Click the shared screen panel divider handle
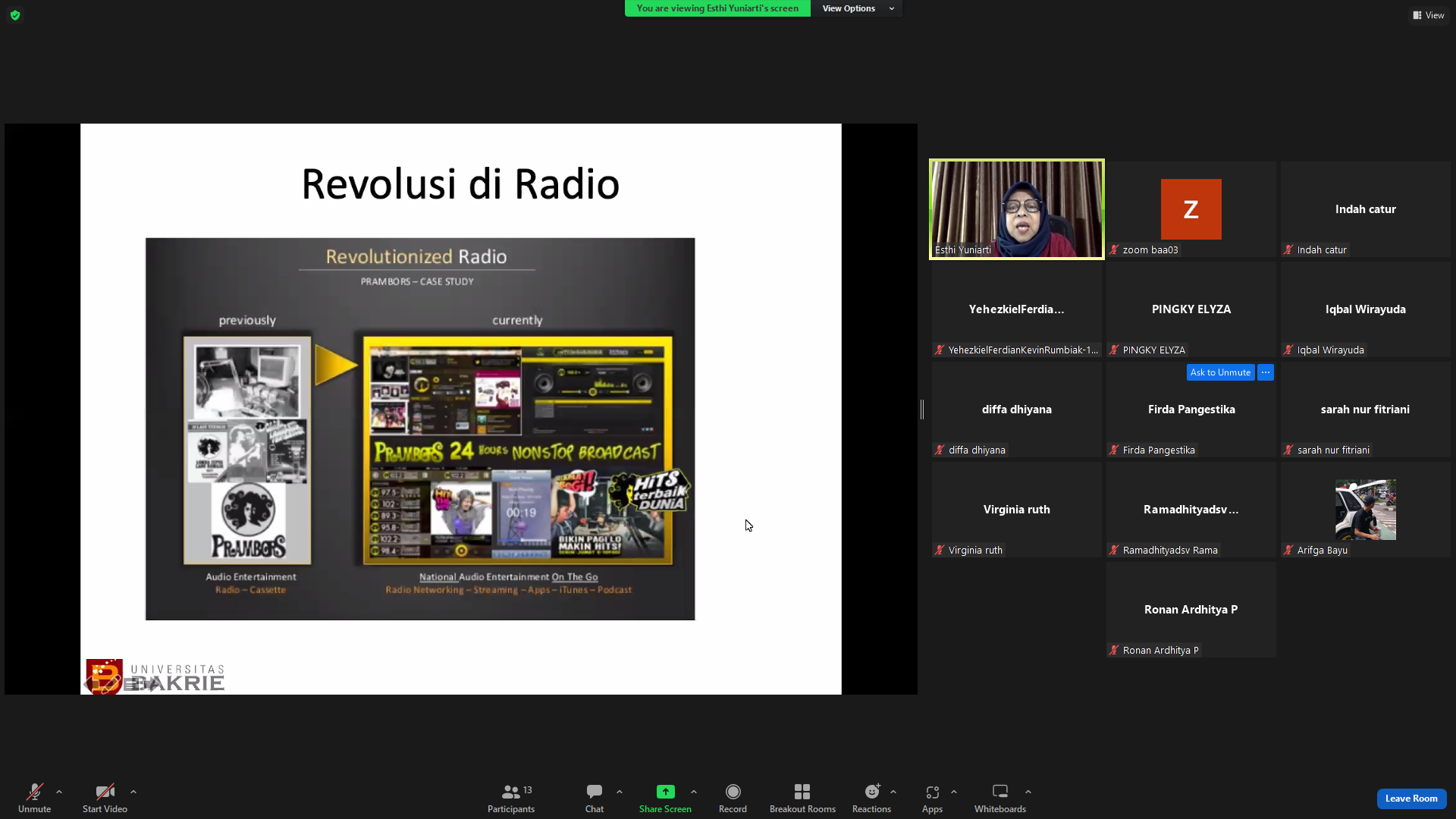Viewport: 1456px width, 819px height. tap(922, 409)
